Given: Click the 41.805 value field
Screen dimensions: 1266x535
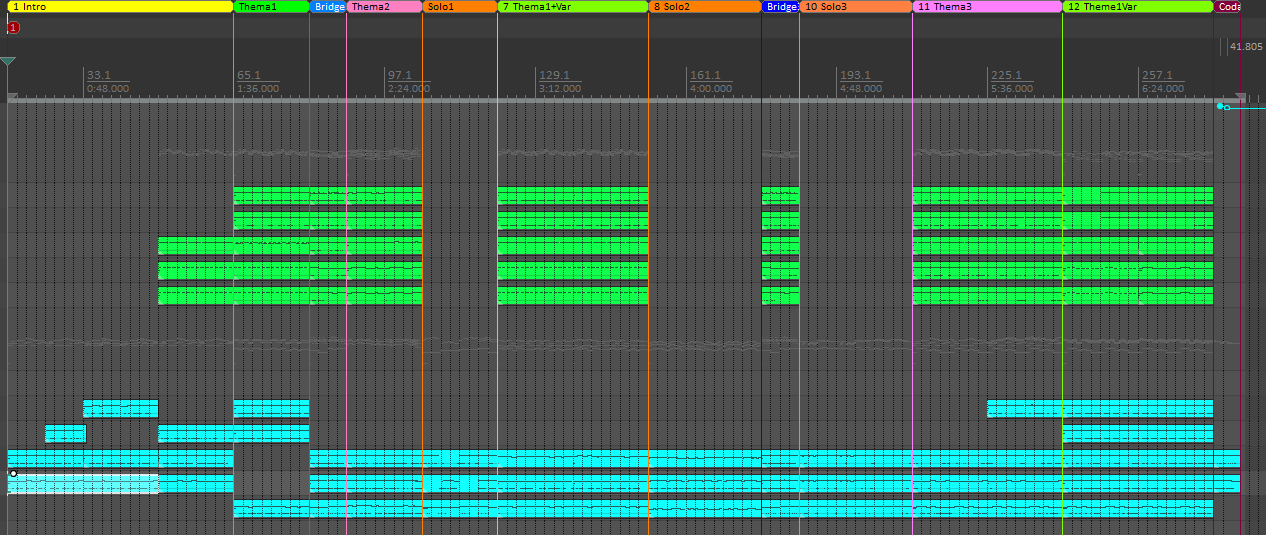Looking at the screenshot, I should pos(1246,47).
